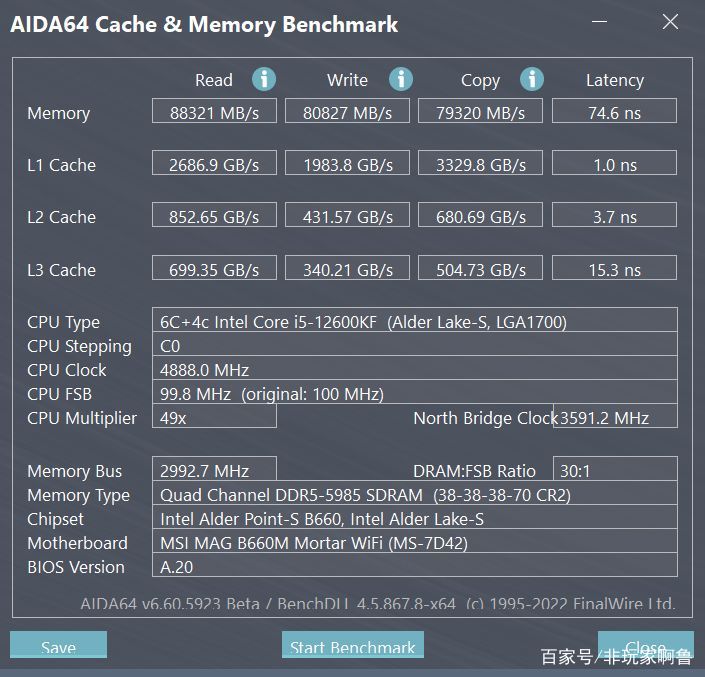Image resolution: width=705 pixels, height=677 pixels.
Task: Select the Memory Write result field
Action: click(348, 111)
